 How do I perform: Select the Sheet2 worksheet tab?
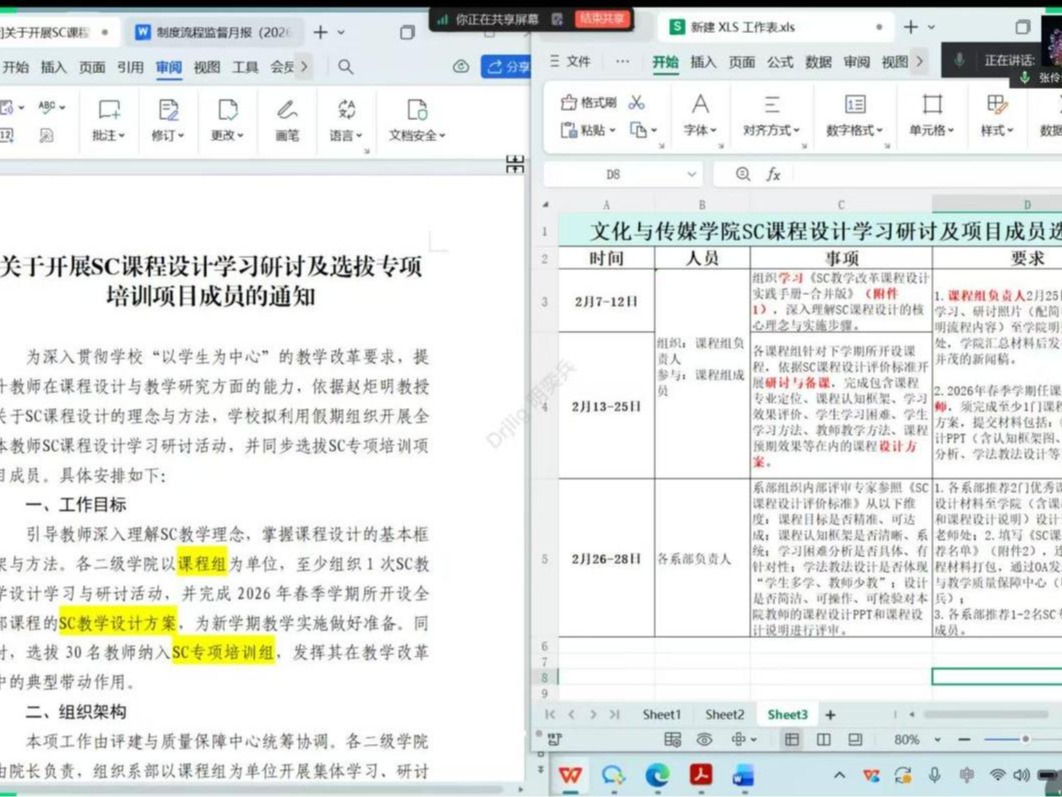coord(723,714)
